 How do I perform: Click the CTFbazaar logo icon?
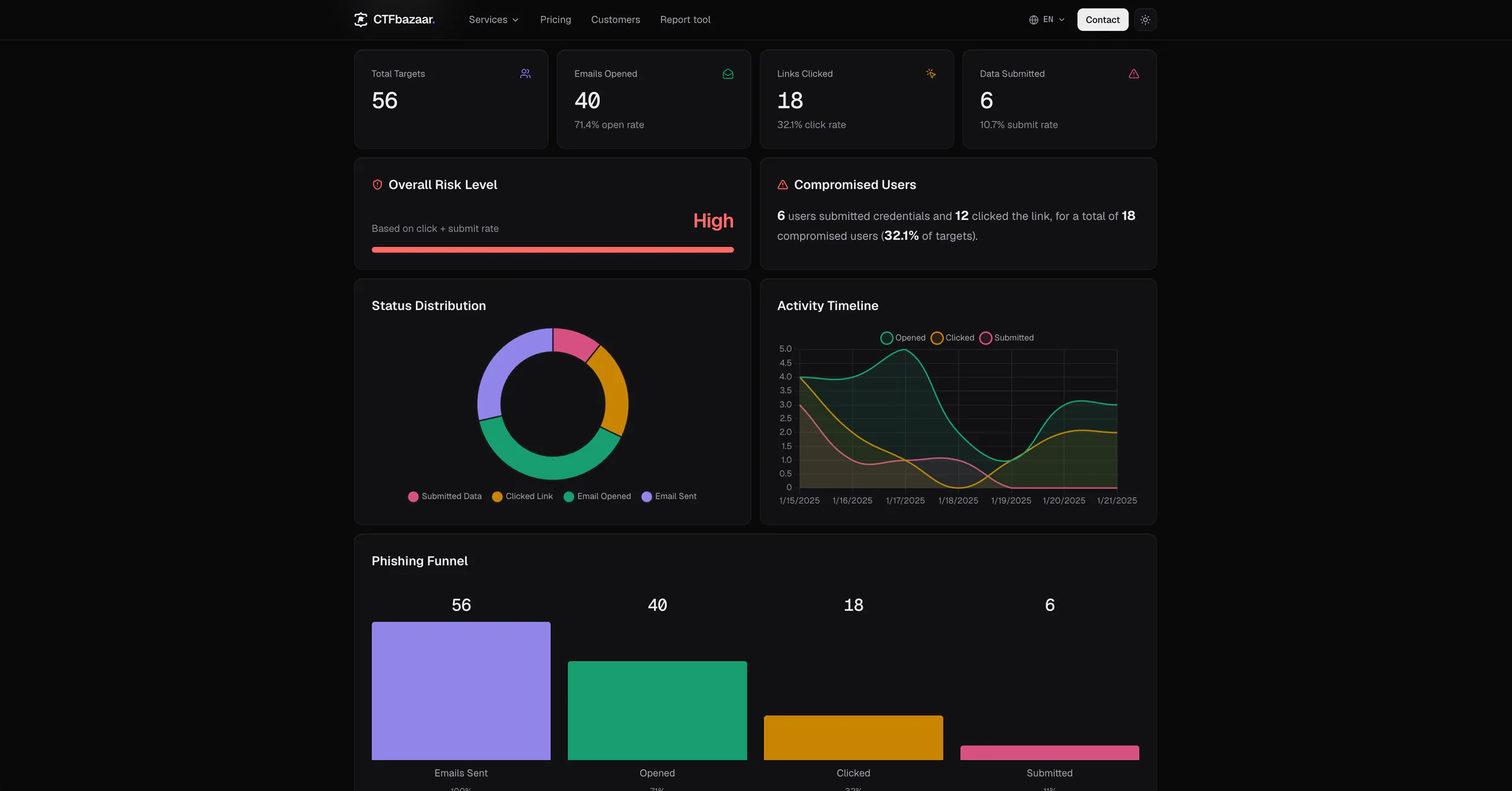point(360,20)
